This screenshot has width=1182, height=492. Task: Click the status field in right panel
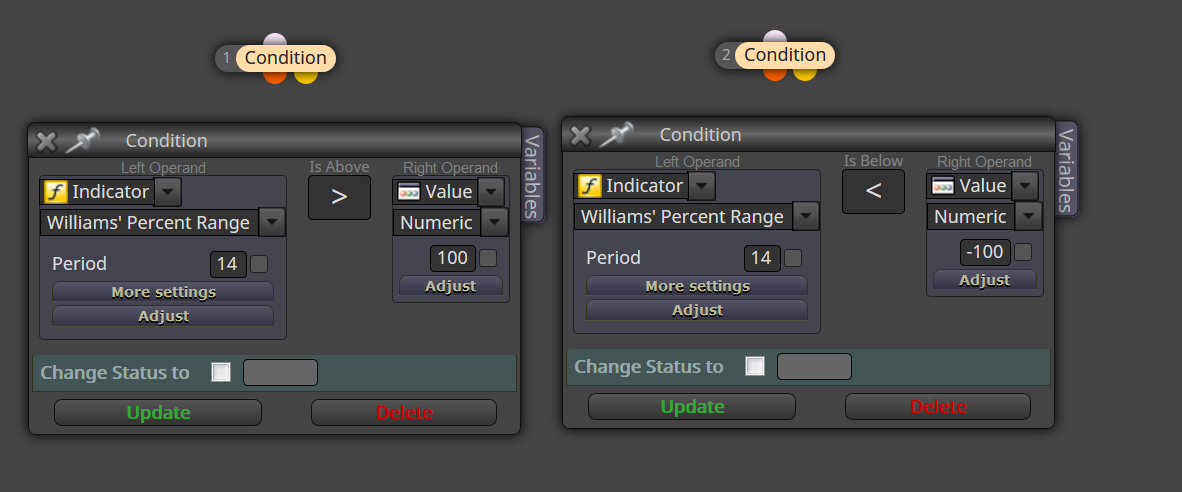814,366
